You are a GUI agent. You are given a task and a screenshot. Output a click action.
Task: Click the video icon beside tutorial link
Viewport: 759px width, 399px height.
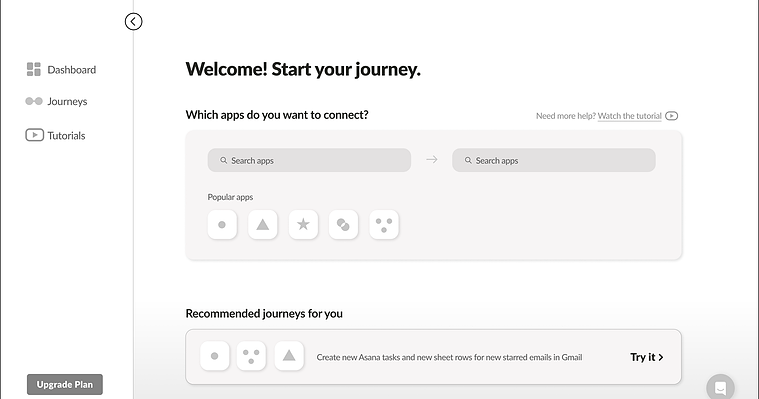[x=671, y=116]
